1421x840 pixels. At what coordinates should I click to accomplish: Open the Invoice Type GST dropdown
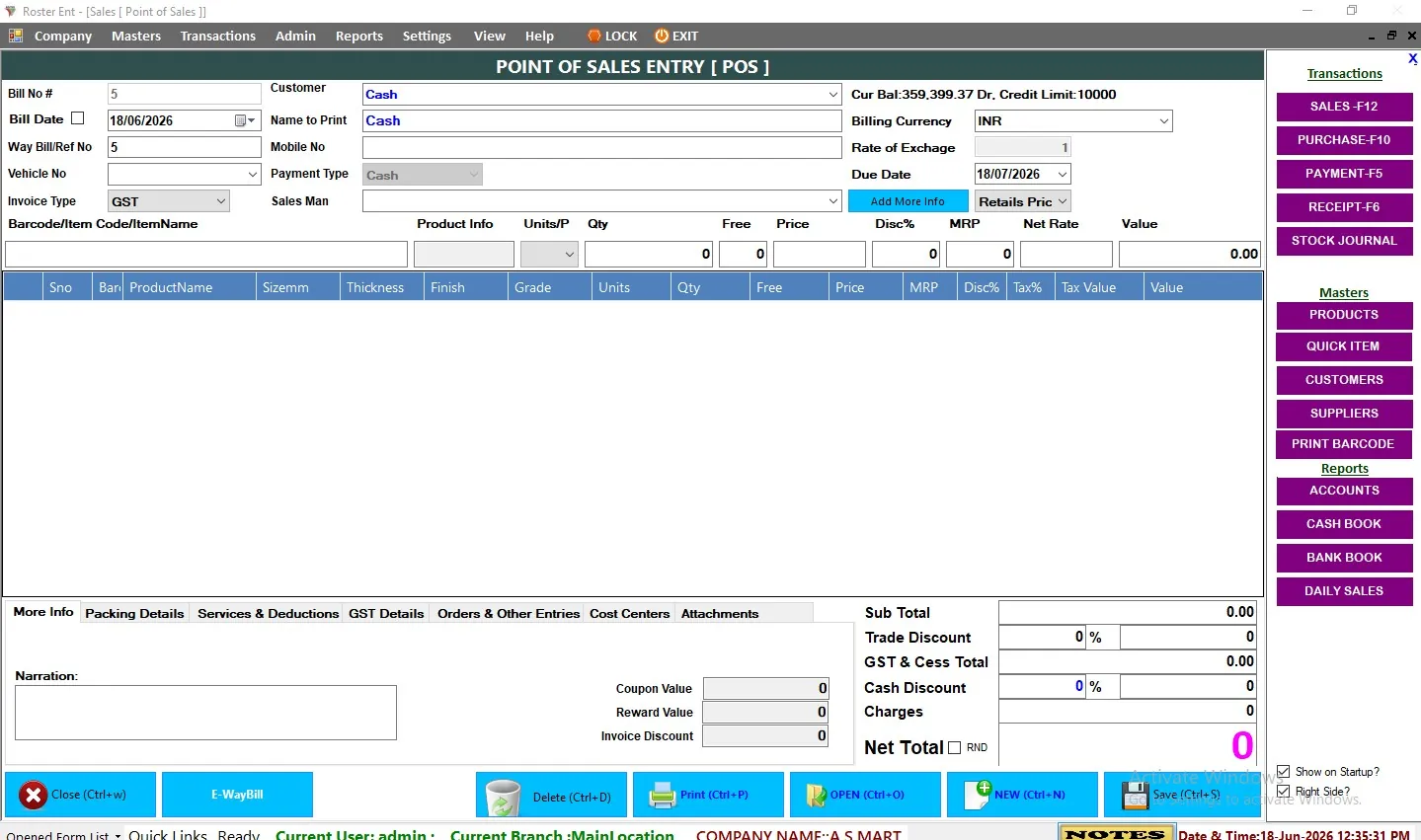220,201
